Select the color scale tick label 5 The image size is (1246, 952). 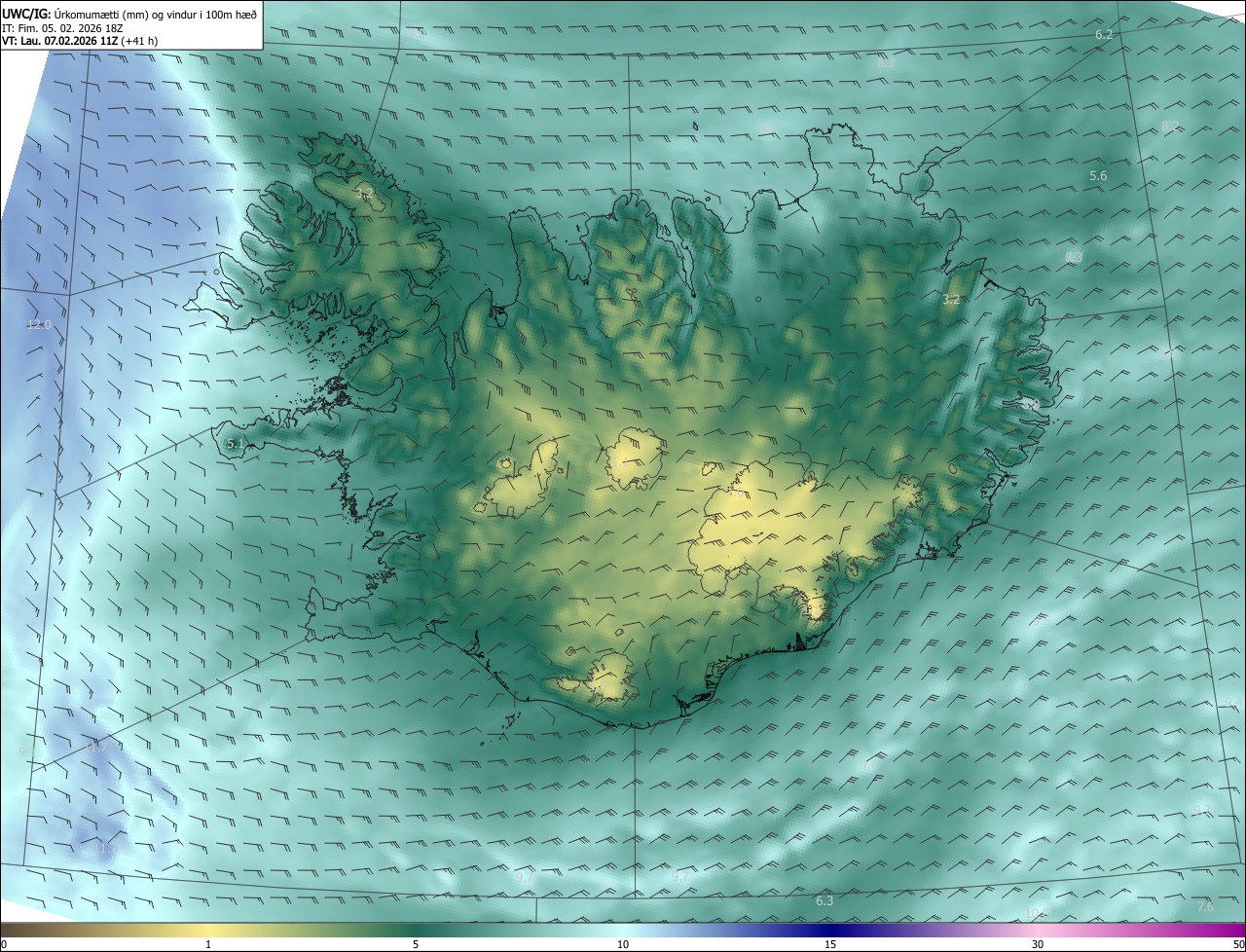click(416, 944)
